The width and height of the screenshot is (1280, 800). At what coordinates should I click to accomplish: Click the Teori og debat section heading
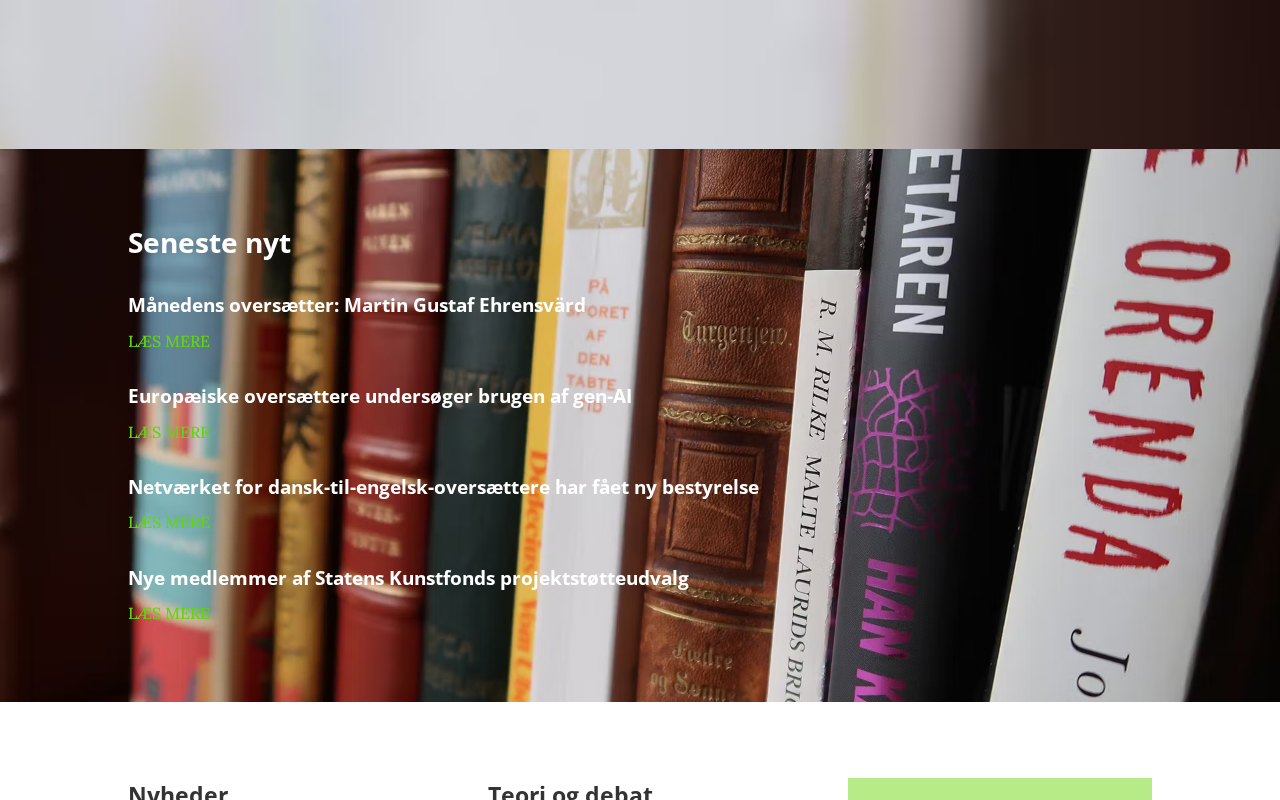[570, 791]
